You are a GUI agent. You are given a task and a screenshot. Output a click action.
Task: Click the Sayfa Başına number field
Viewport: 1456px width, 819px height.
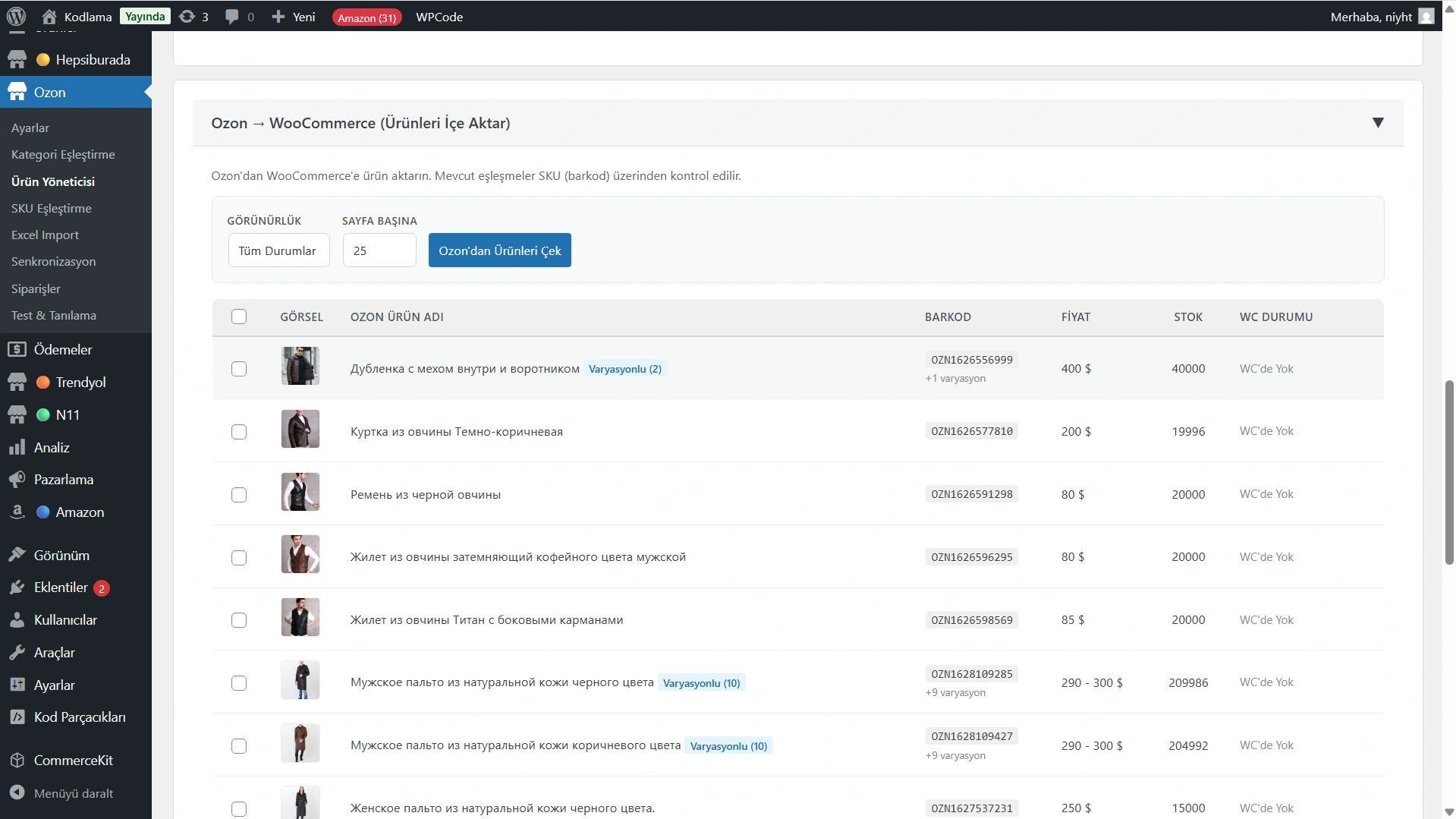tap(379, 250)
